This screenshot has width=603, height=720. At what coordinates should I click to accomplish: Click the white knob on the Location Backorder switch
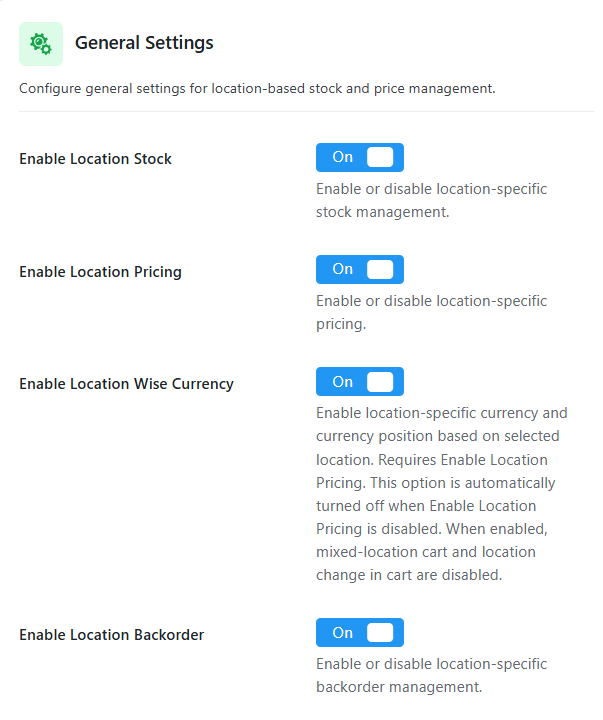coord(380,633)
